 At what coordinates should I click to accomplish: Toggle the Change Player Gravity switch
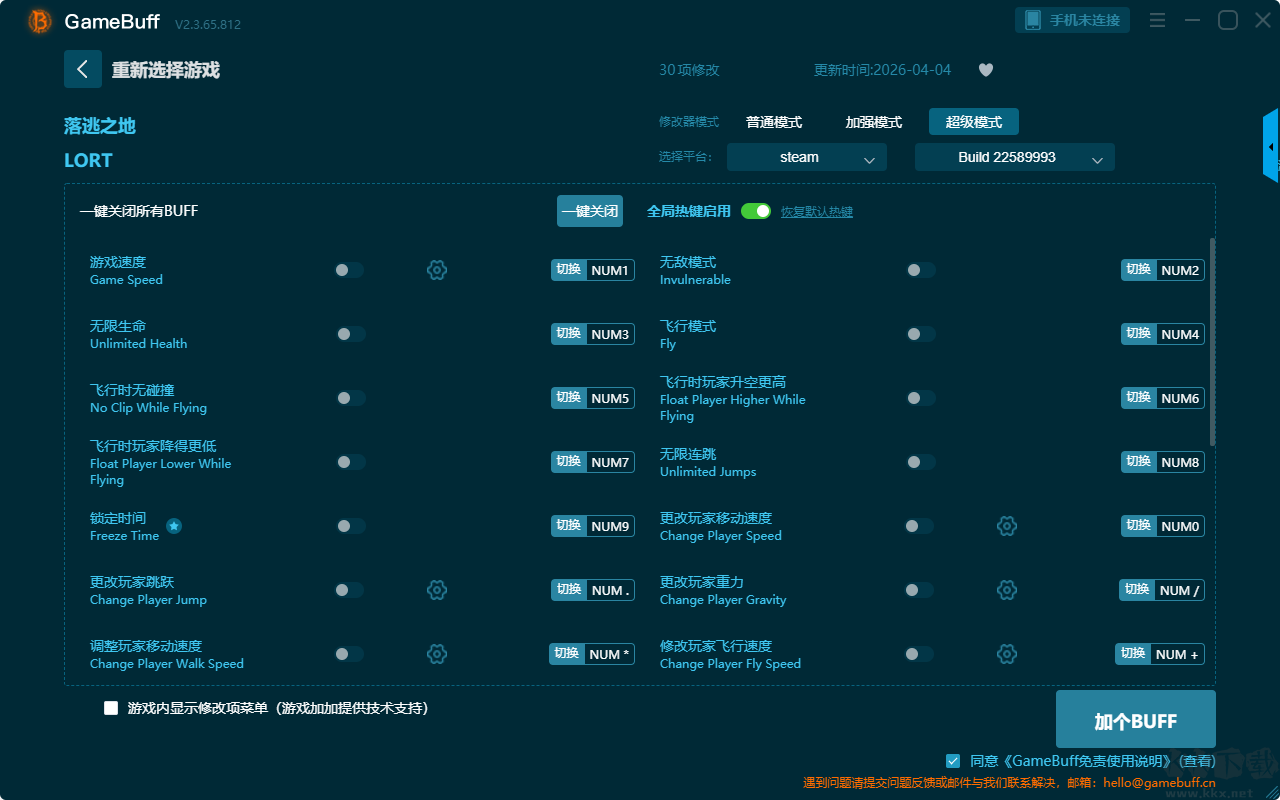(x=920, y=590)
